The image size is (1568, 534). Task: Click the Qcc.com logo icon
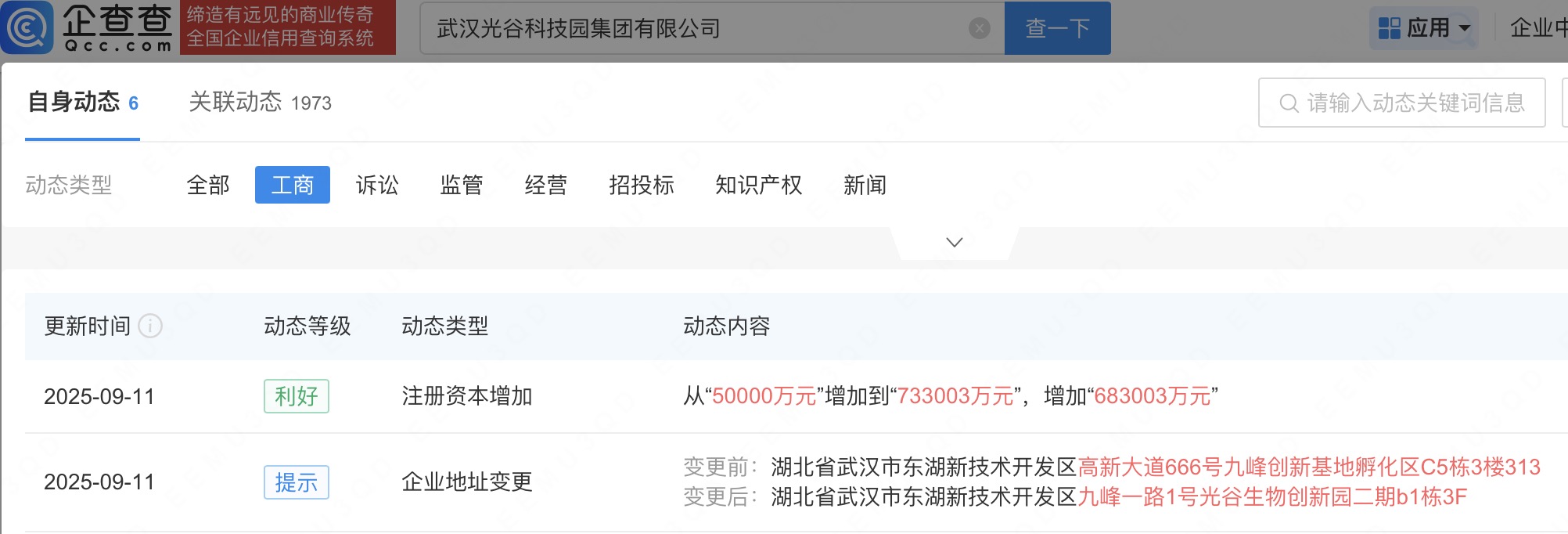coord(27,27)
